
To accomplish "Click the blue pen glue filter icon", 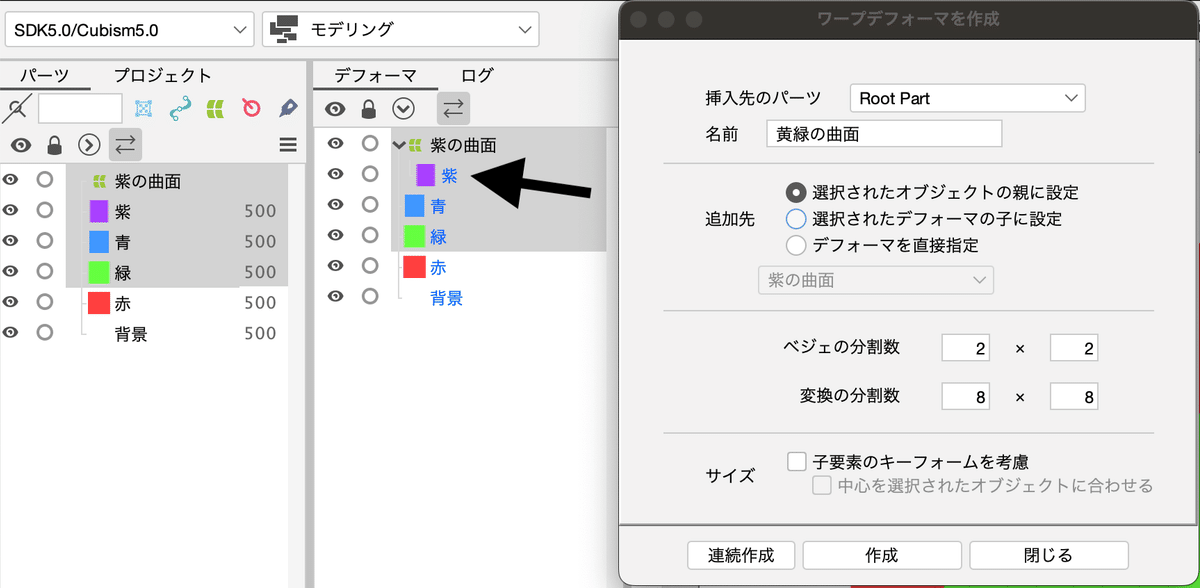I will [x=288, y=108].
